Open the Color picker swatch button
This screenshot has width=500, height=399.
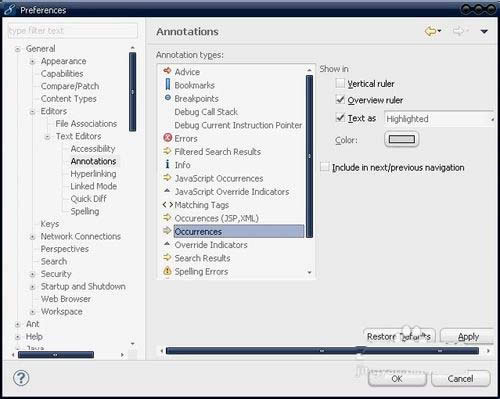[x=402, y=139]
